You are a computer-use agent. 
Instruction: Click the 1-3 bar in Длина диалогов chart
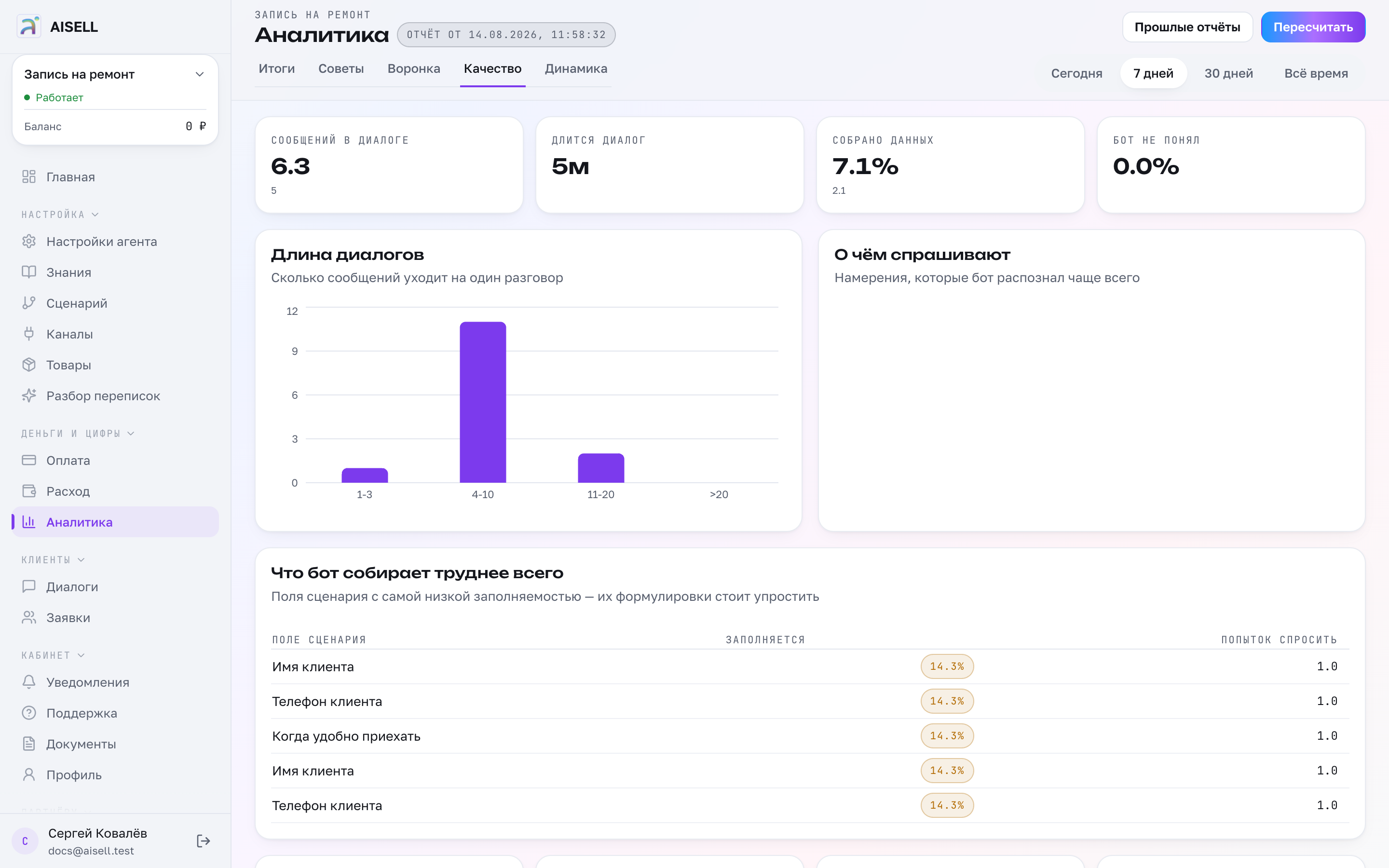365,475
